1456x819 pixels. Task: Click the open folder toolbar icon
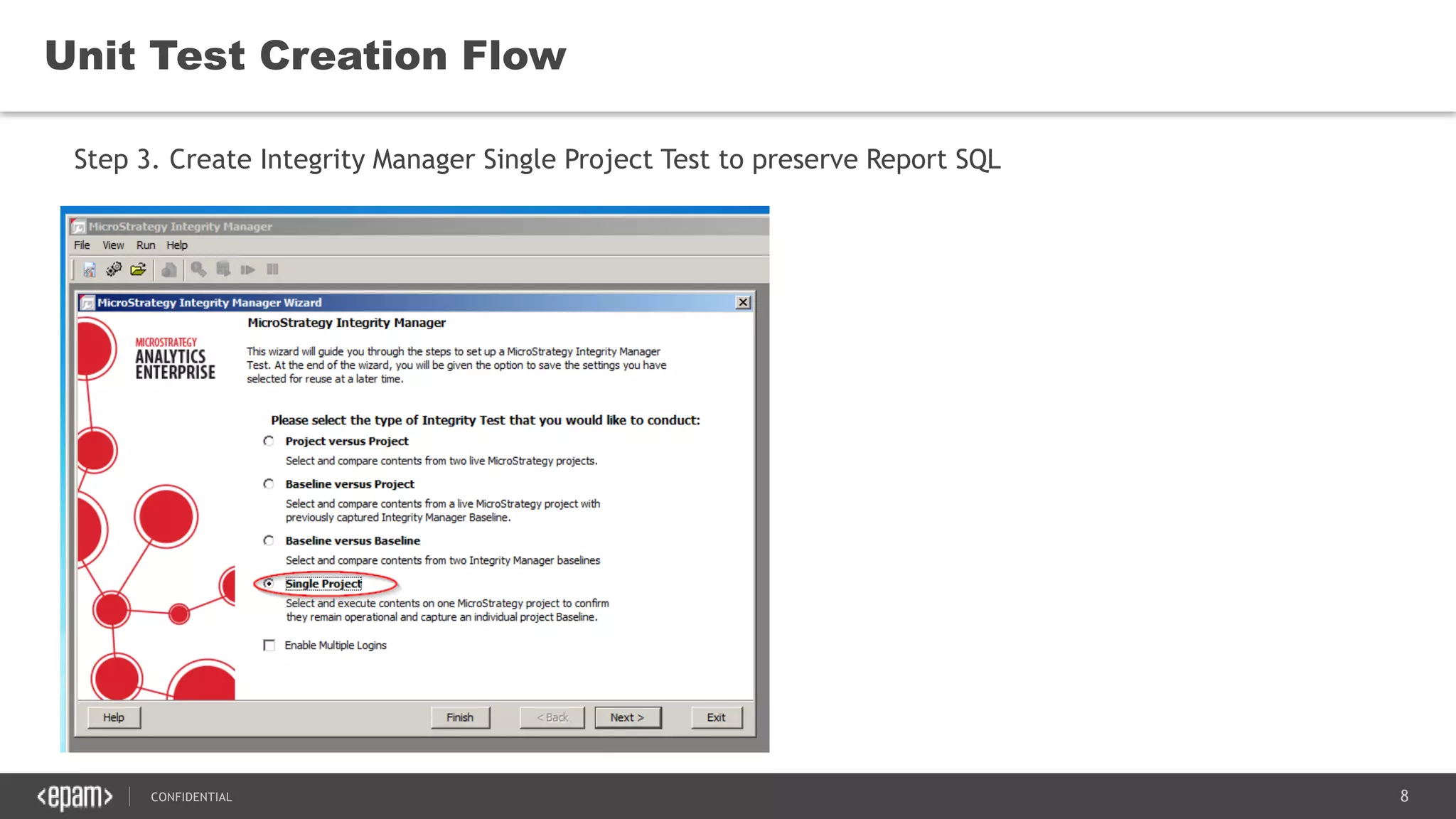[139, 269]
